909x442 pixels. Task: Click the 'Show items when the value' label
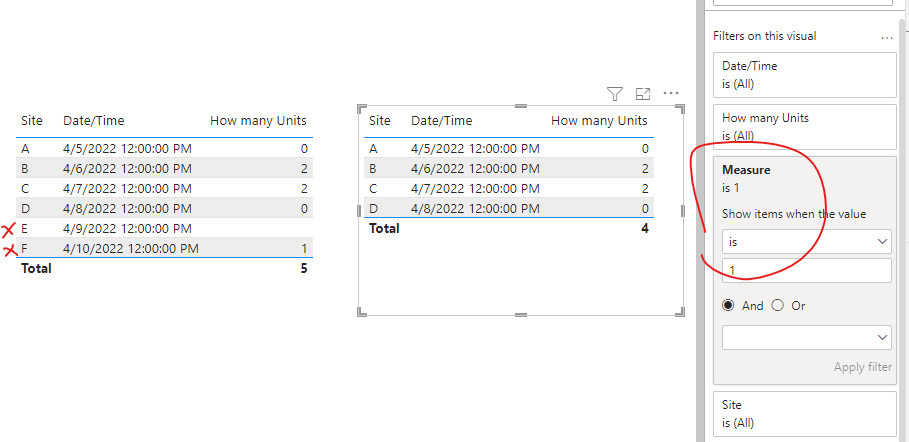pyautogui.click(x=794, y=214)
